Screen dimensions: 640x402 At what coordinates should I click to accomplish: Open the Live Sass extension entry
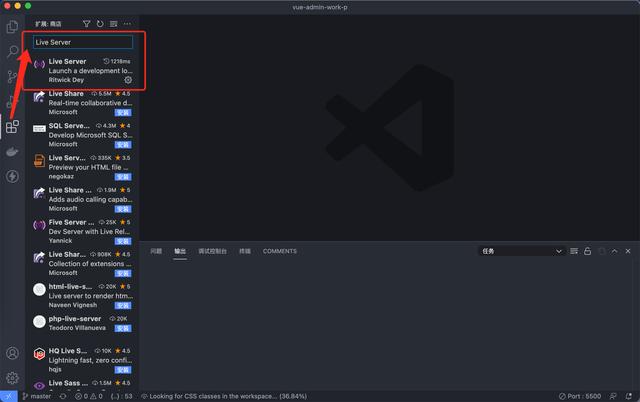pyautogui.click(x=83, y=384)
